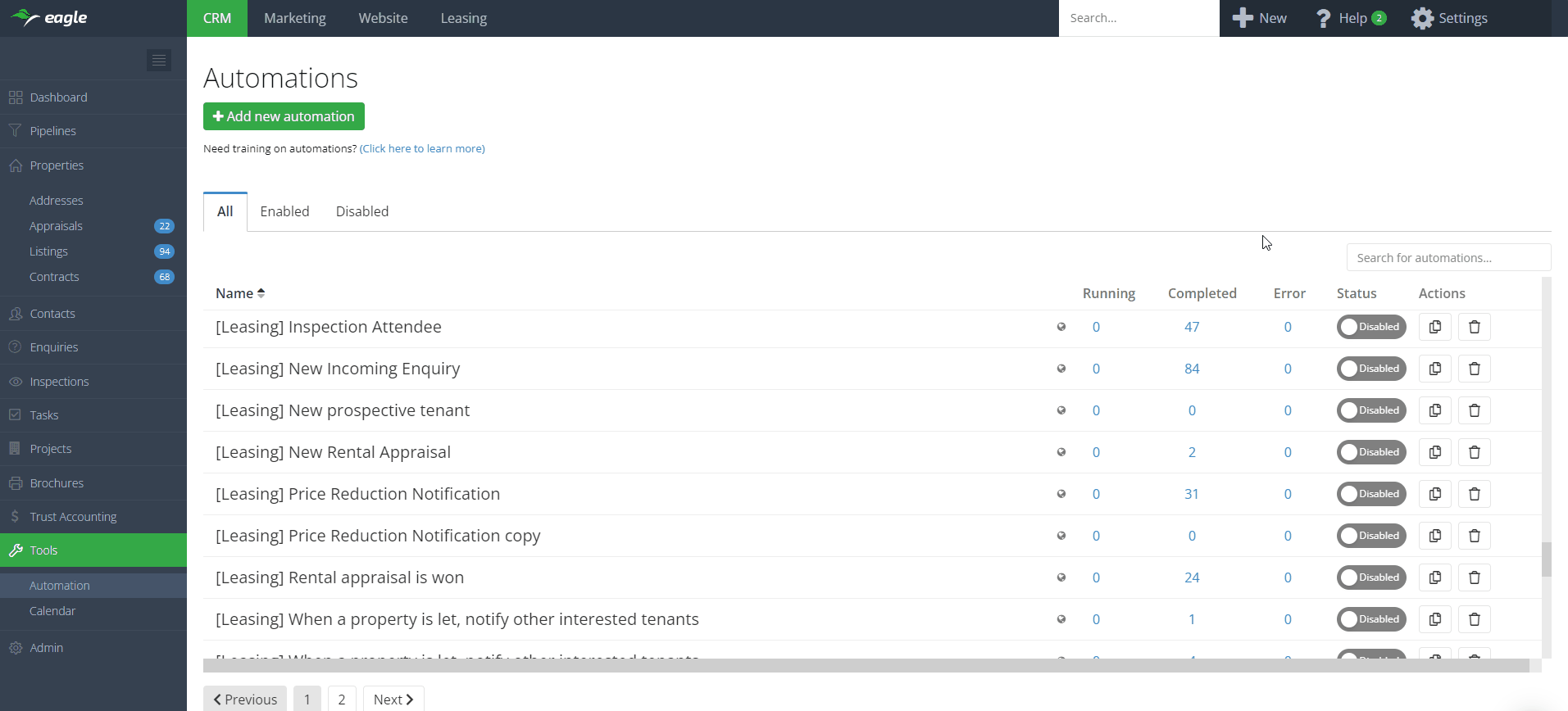This screenshot has width=1568, height=711.
Task: Sort automations by Name column arrow
Action: 261,293
